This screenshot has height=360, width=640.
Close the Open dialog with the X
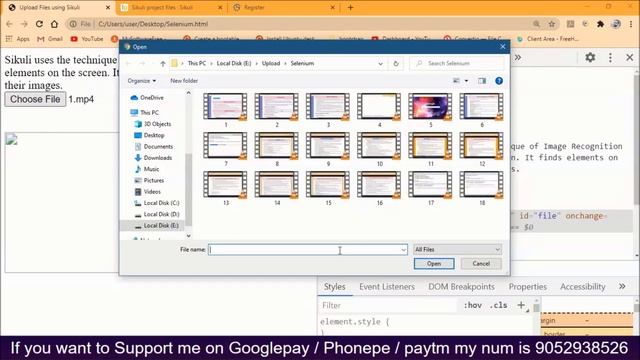coord(502,47)
